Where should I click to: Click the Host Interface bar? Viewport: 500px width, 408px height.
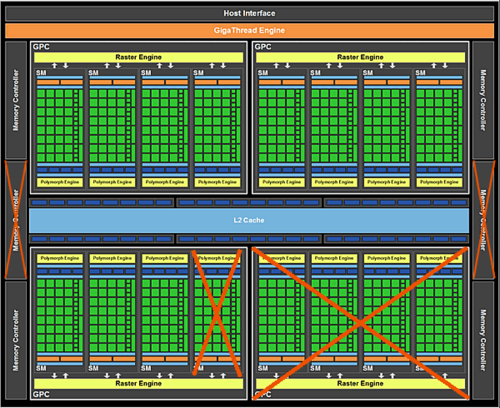(x=249, y=13)
